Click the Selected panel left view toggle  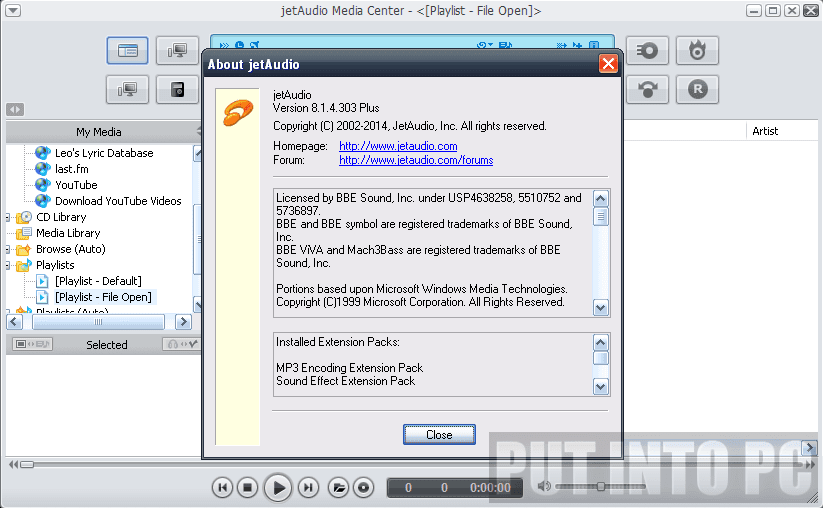(32, 344)
